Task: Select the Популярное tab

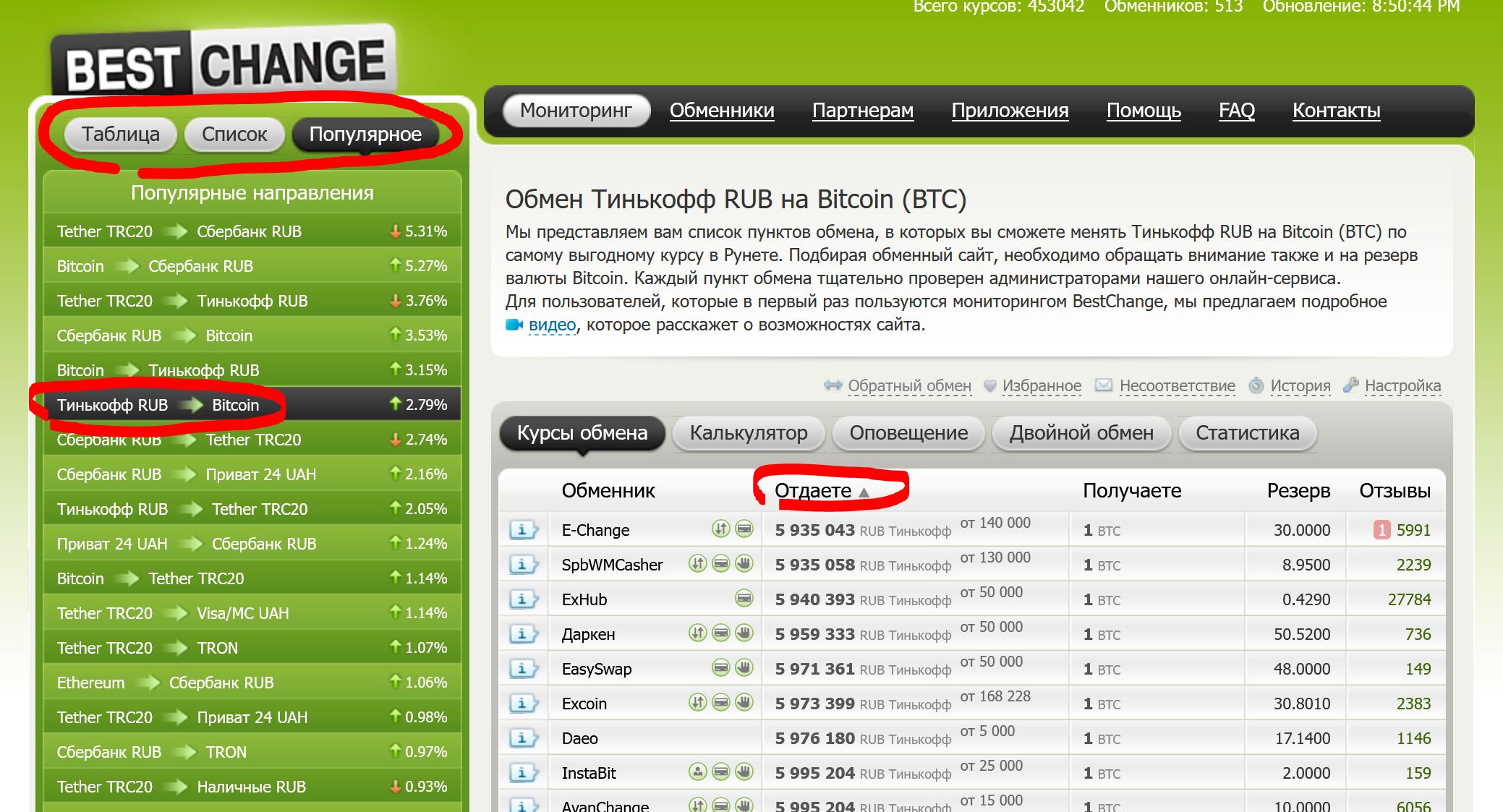Action: tap(365, 134)
